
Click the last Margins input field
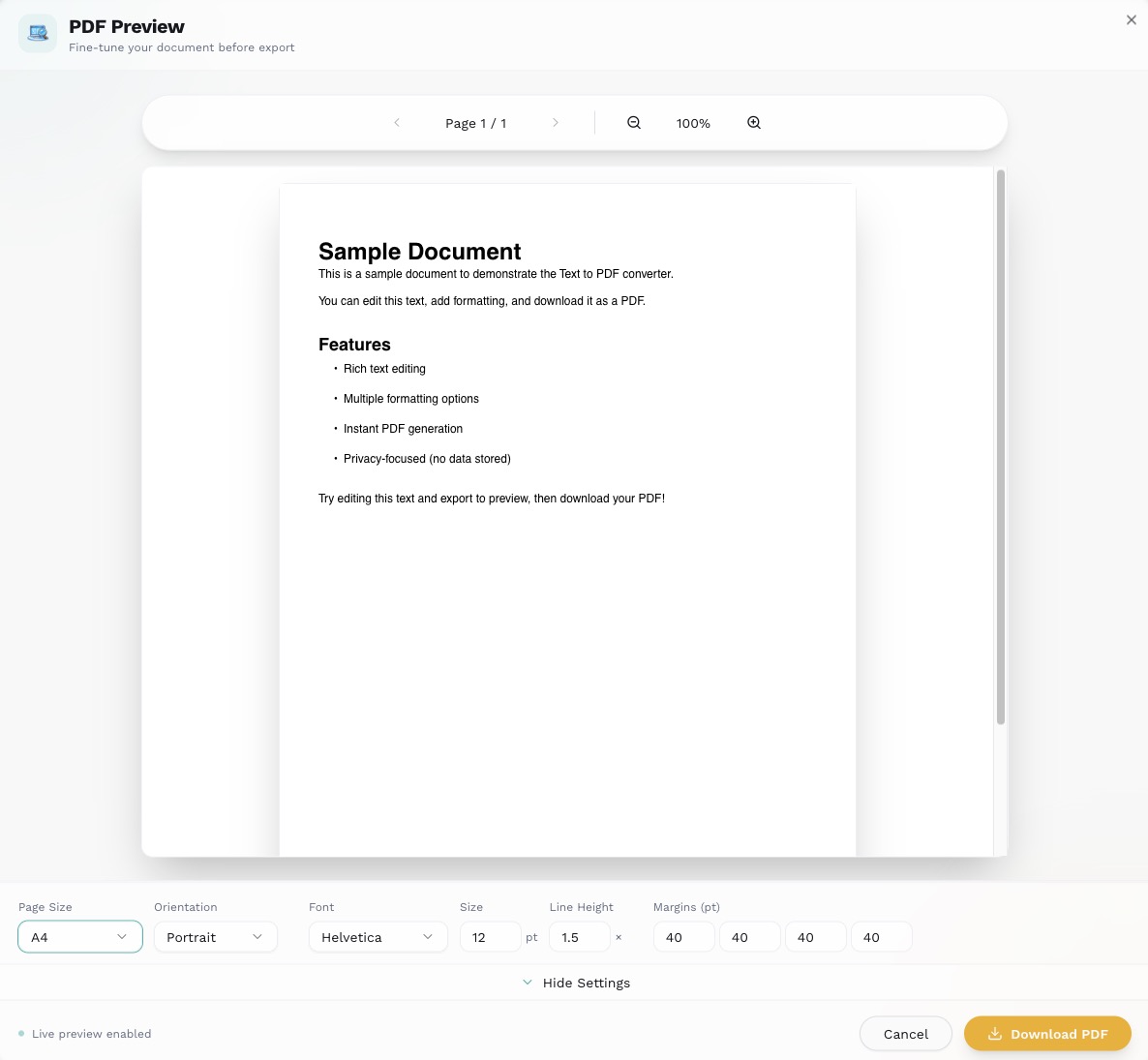tap(881, 937)
